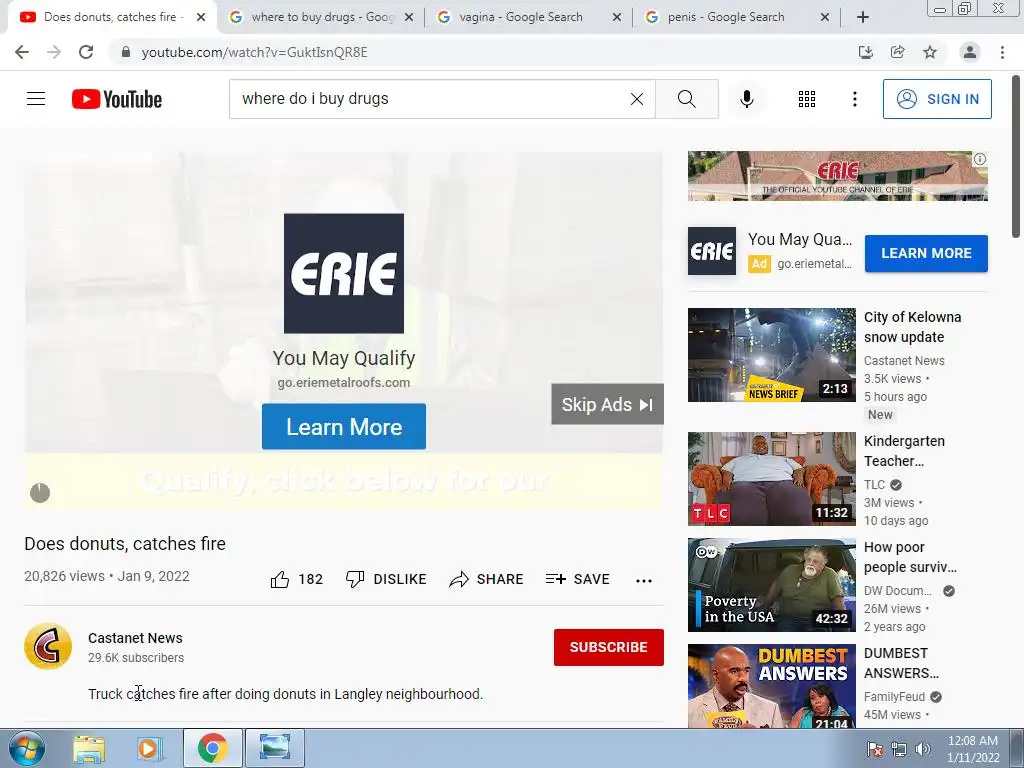This screenshot has width=1024, height=768.
Task: Open Chrome profile avatar icon
Action: tap(970, 52)
